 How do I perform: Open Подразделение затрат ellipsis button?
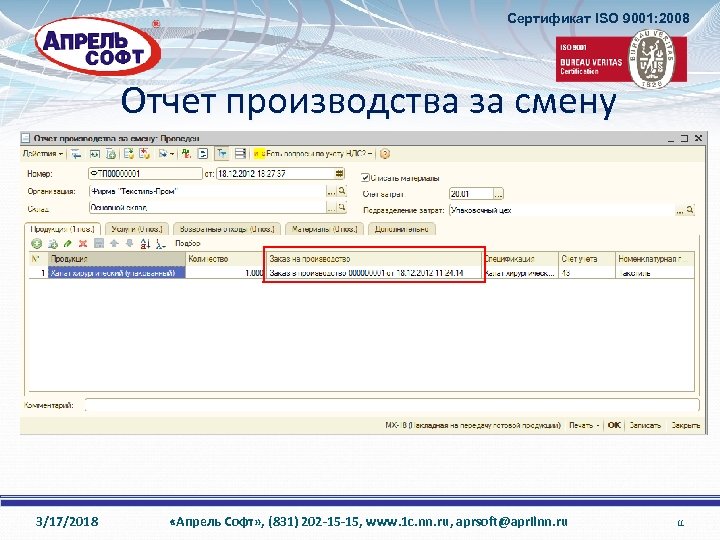[x=680, y=211]
